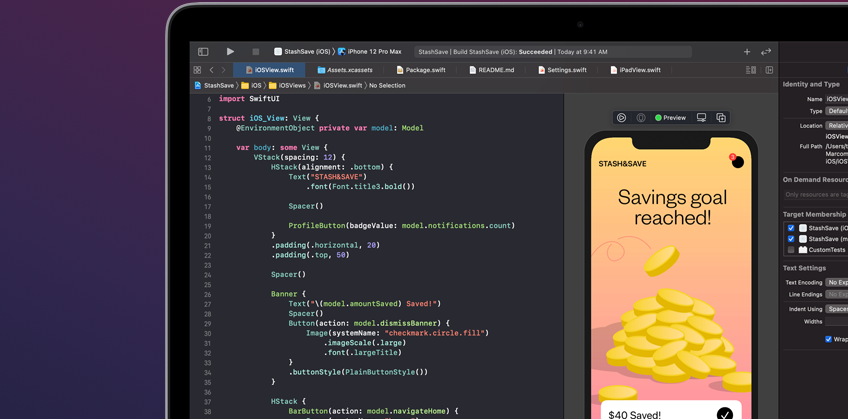Open the README.md tab
This screenshot has height=419, width=848.
[x=492, y=70]
